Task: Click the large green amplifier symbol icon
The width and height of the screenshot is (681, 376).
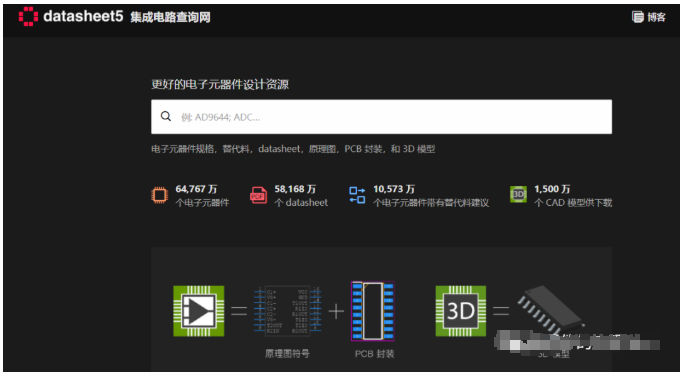Action: pos(199,311)
